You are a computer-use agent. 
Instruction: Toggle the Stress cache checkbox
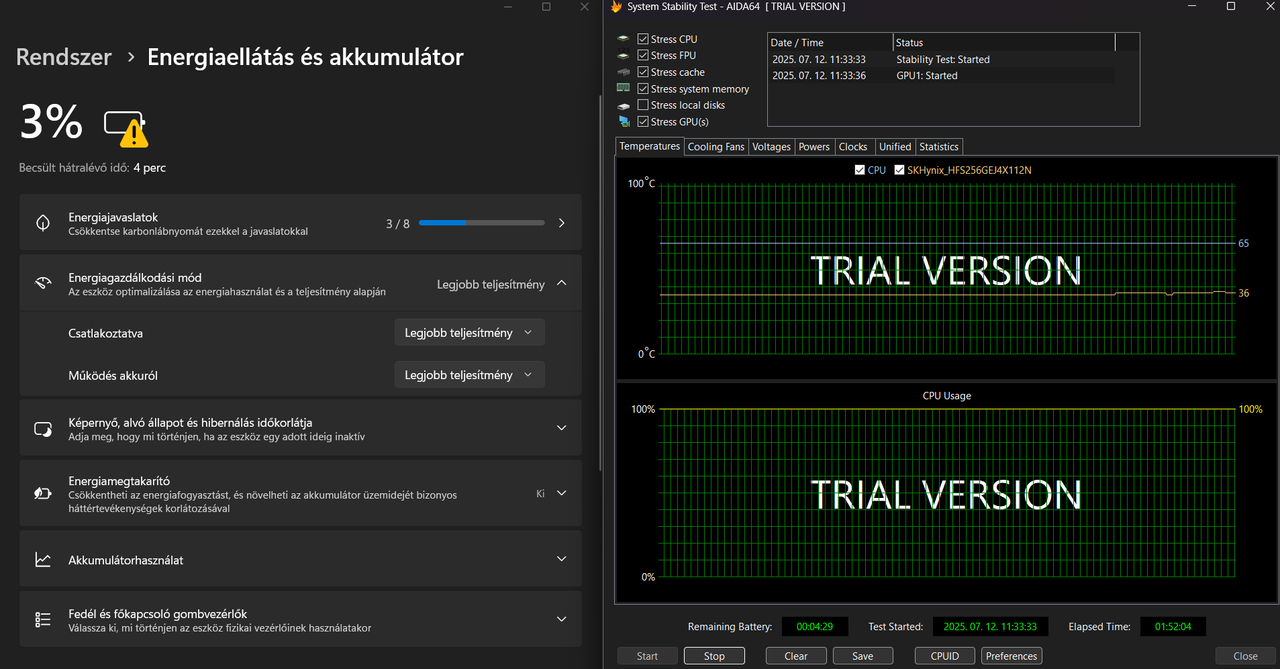(643, 72)
